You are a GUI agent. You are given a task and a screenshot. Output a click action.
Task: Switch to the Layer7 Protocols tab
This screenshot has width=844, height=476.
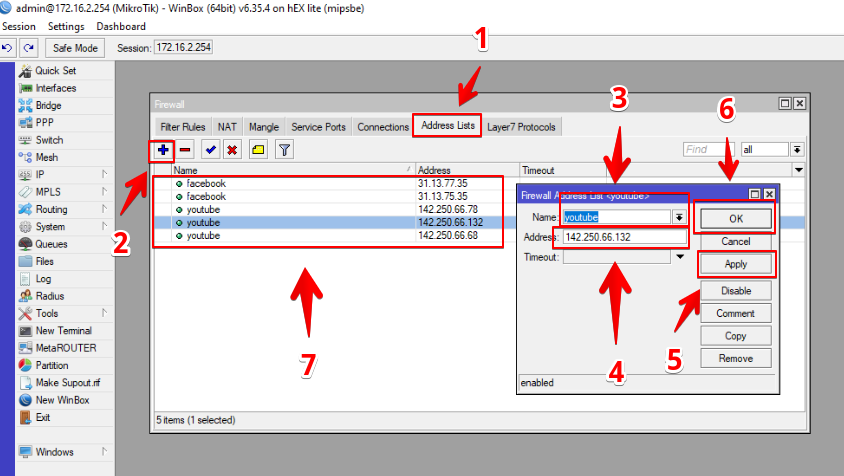point(521,127)
